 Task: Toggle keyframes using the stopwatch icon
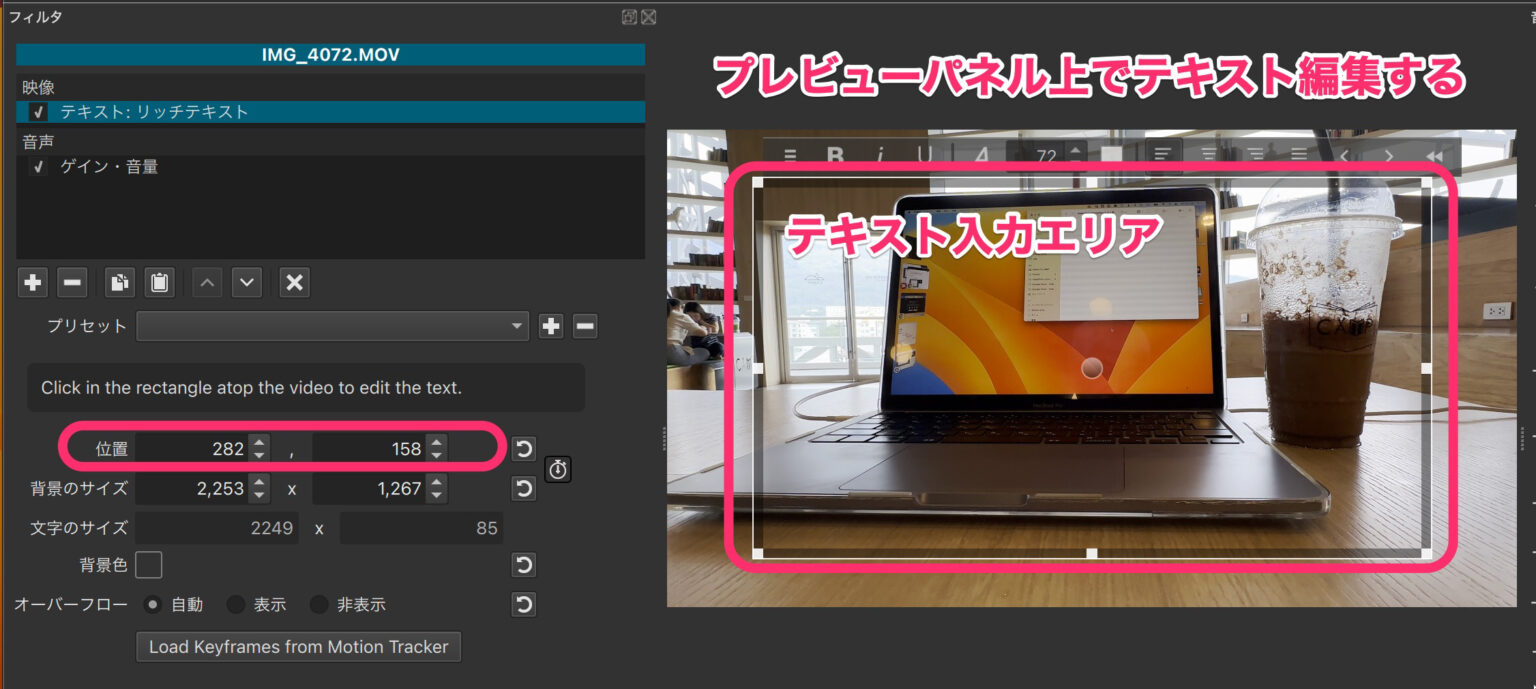click(x=558, y=470)
